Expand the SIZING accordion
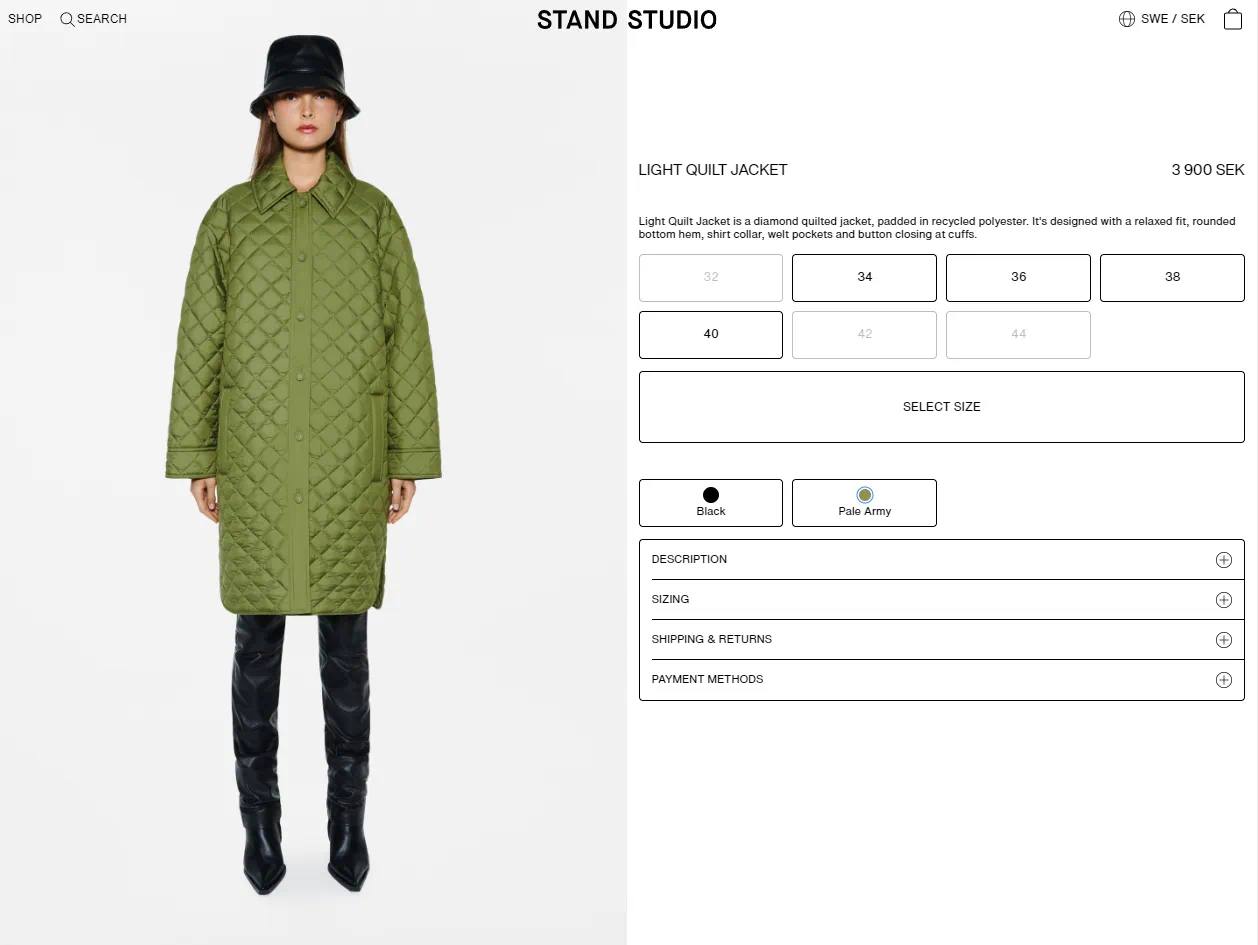 [942, 600]
